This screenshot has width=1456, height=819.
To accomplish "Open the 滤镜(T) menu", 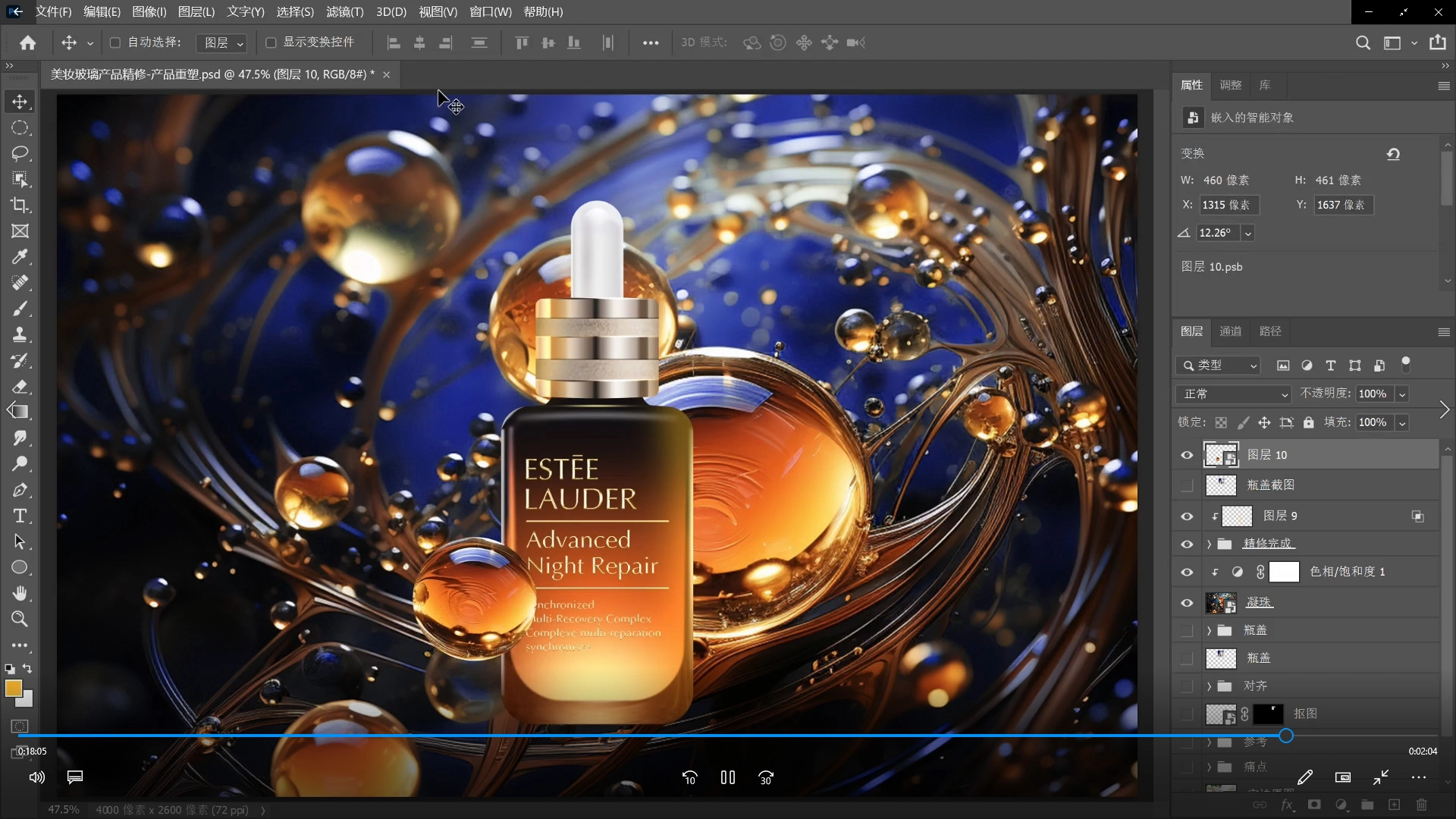I will click(344, 11).
